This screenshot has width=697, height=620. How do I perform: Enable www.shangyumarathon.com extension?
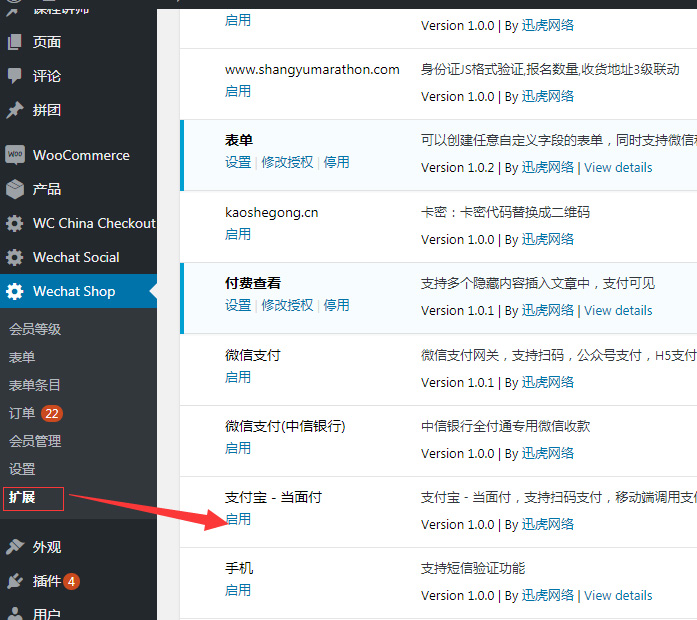(238, 91)
